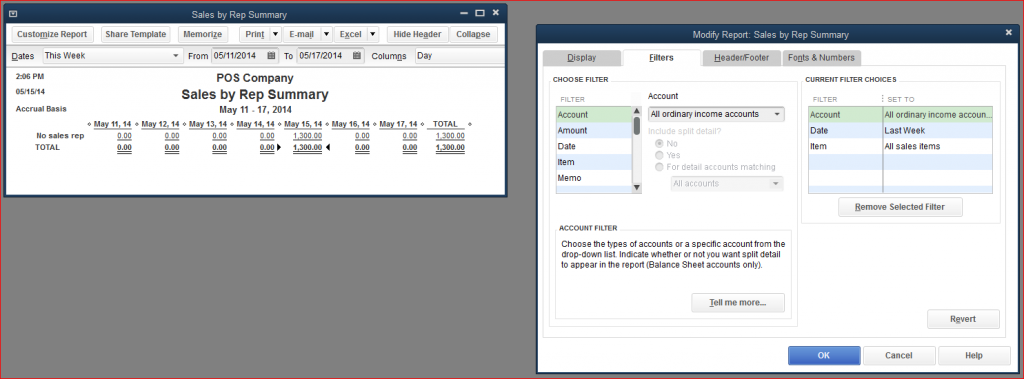Open the Excel button dropdown arrow

372,35
